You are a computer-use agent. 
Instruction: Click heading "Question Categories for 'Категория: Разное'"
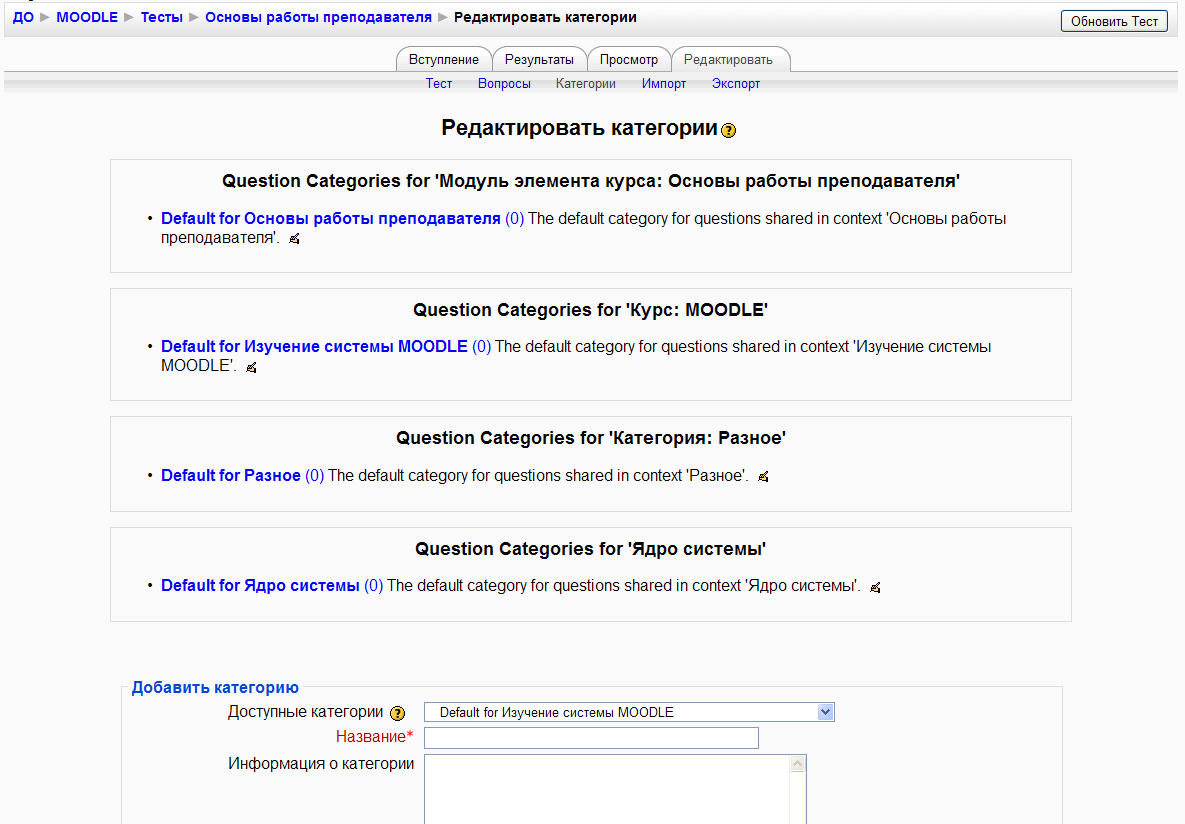click(591, 438)
